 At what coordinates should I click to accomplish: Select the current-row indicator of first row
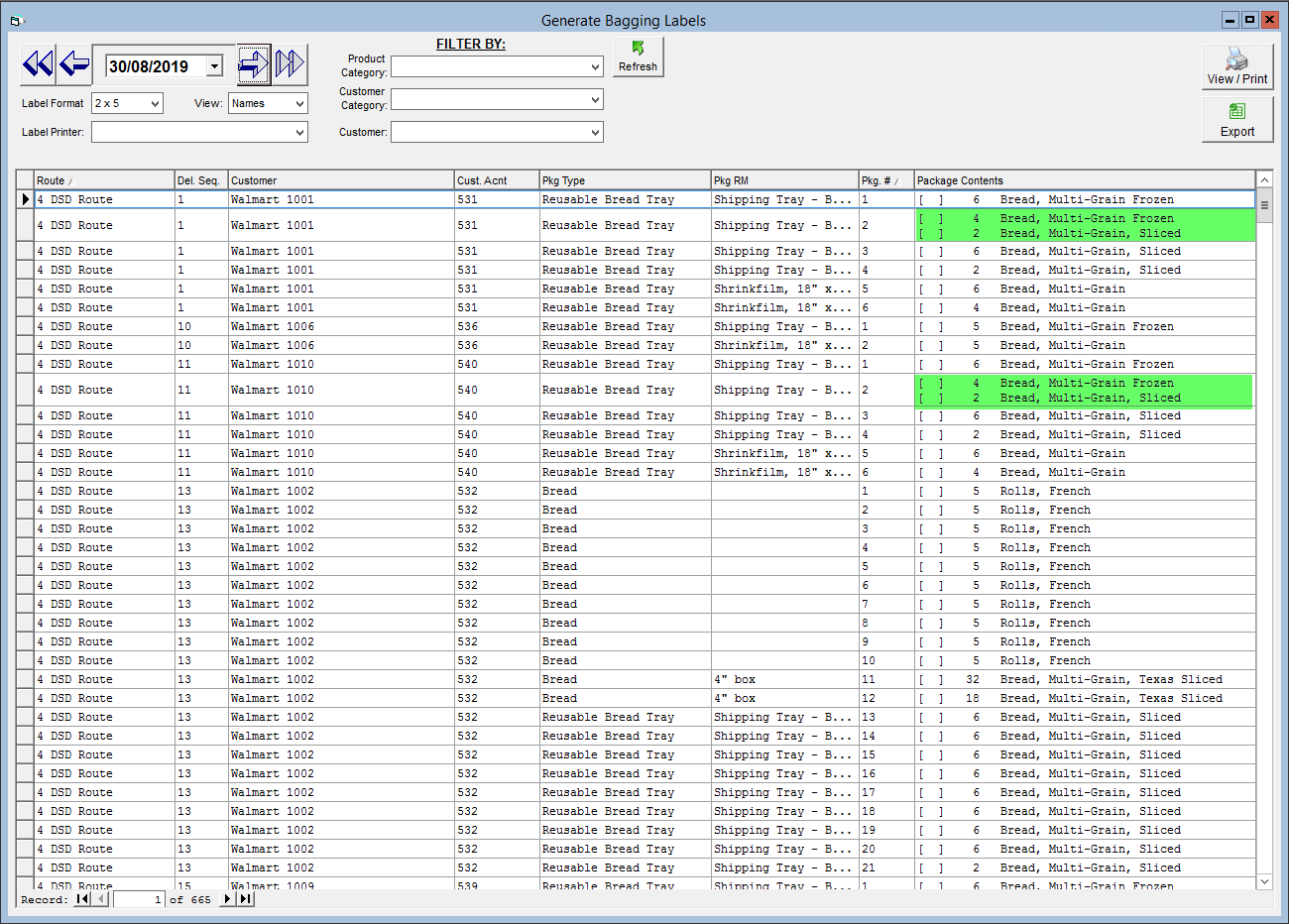tap(26, 199)
